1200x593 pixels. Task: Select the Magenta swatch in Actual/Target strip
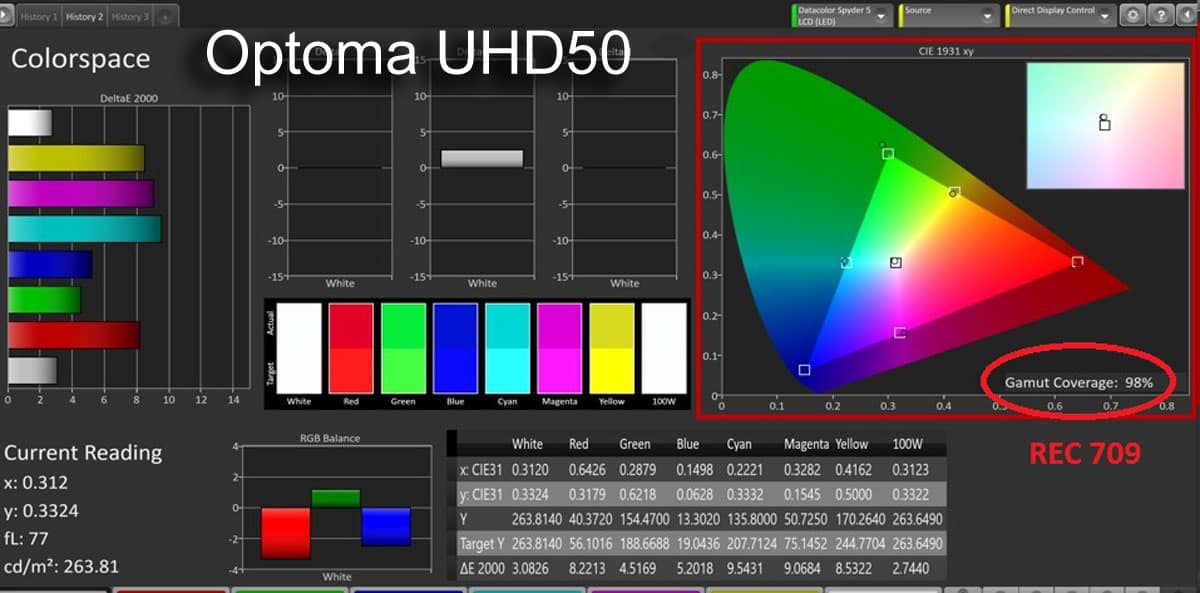point(560,348)
